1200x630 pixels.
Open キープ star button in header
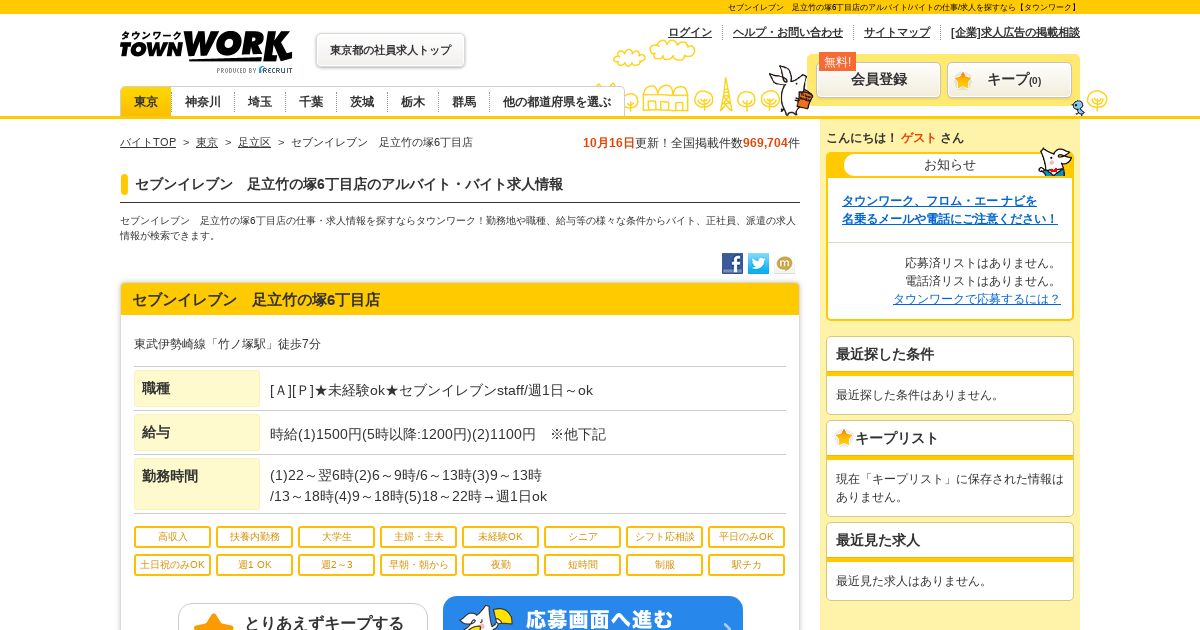(x=1009, y=80)
